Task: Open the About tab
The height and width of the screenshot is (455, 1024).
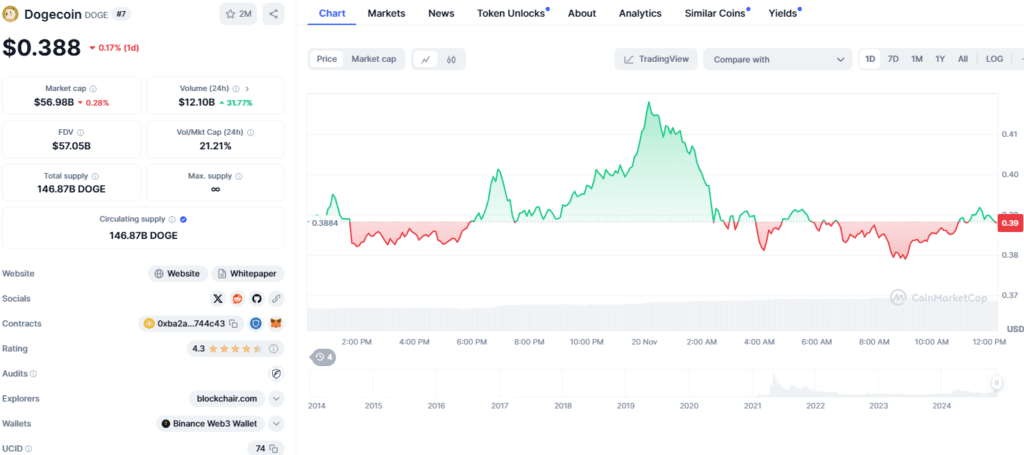Action: click(582, 13)
